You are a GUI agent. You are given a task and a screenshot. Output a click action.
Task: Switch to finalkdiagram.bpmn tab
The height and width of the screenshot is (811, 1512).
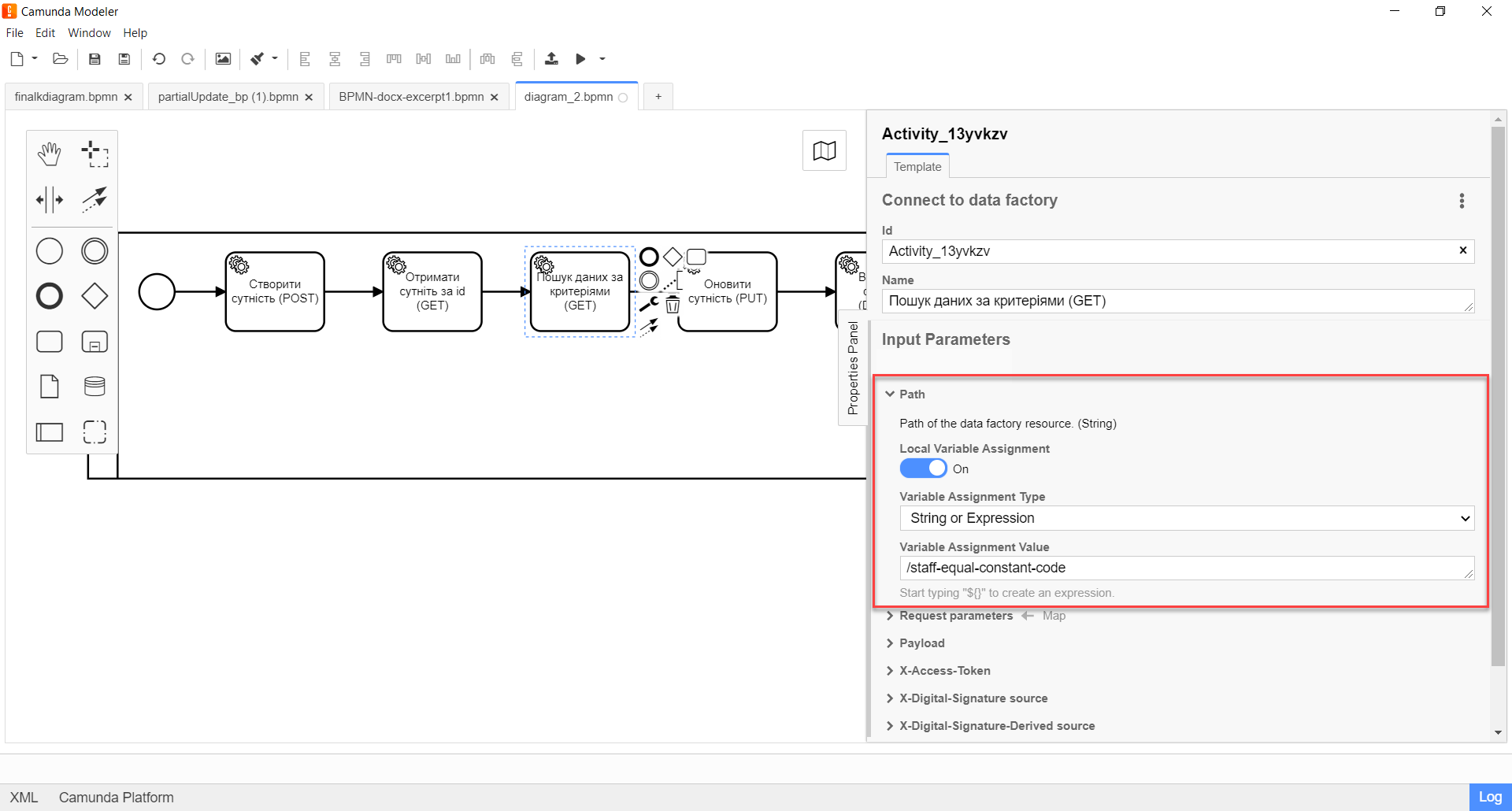tap(66, 97)
